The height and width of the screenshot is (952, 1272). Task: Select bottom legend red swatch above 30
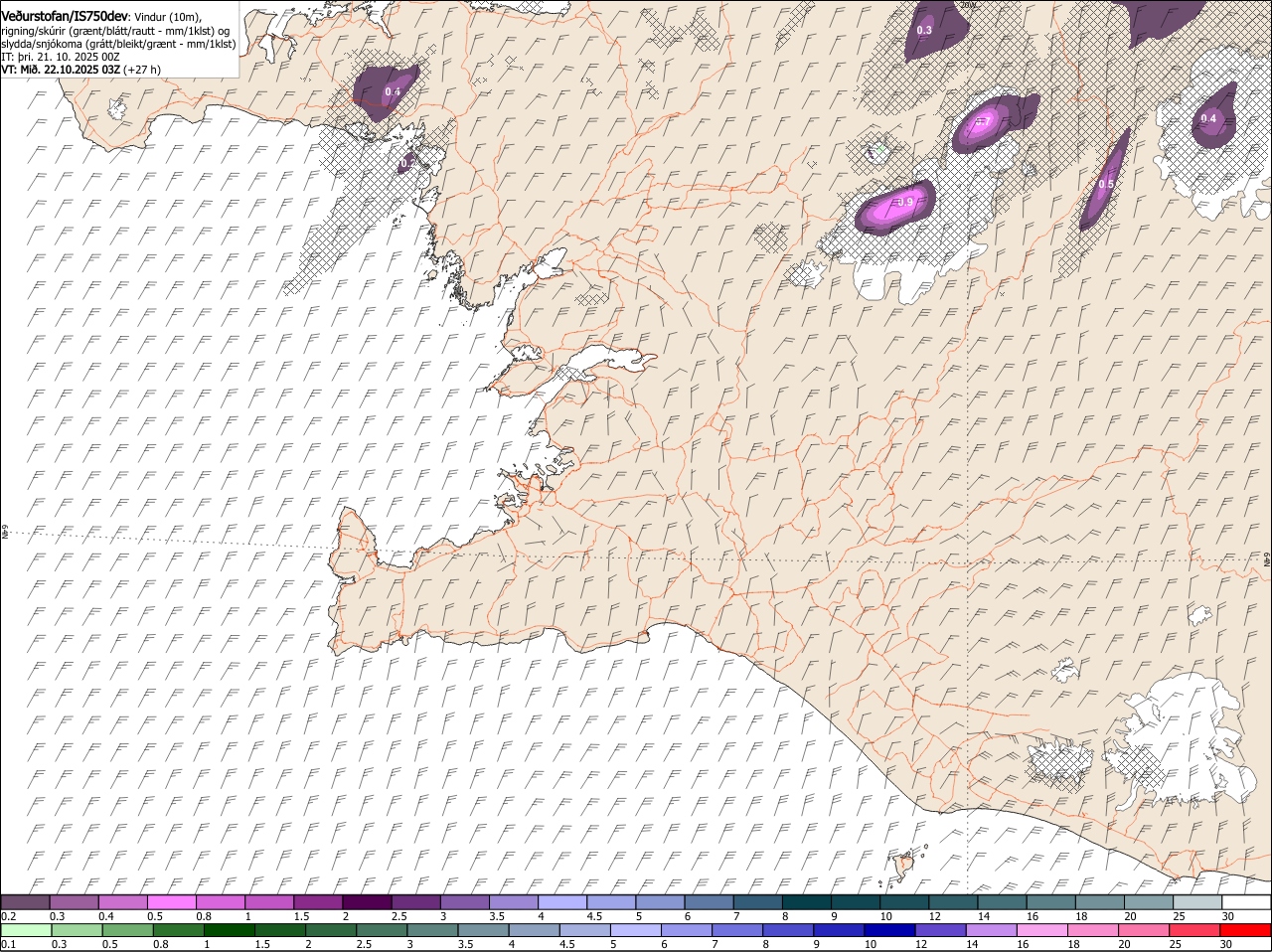coord(1246,930)
